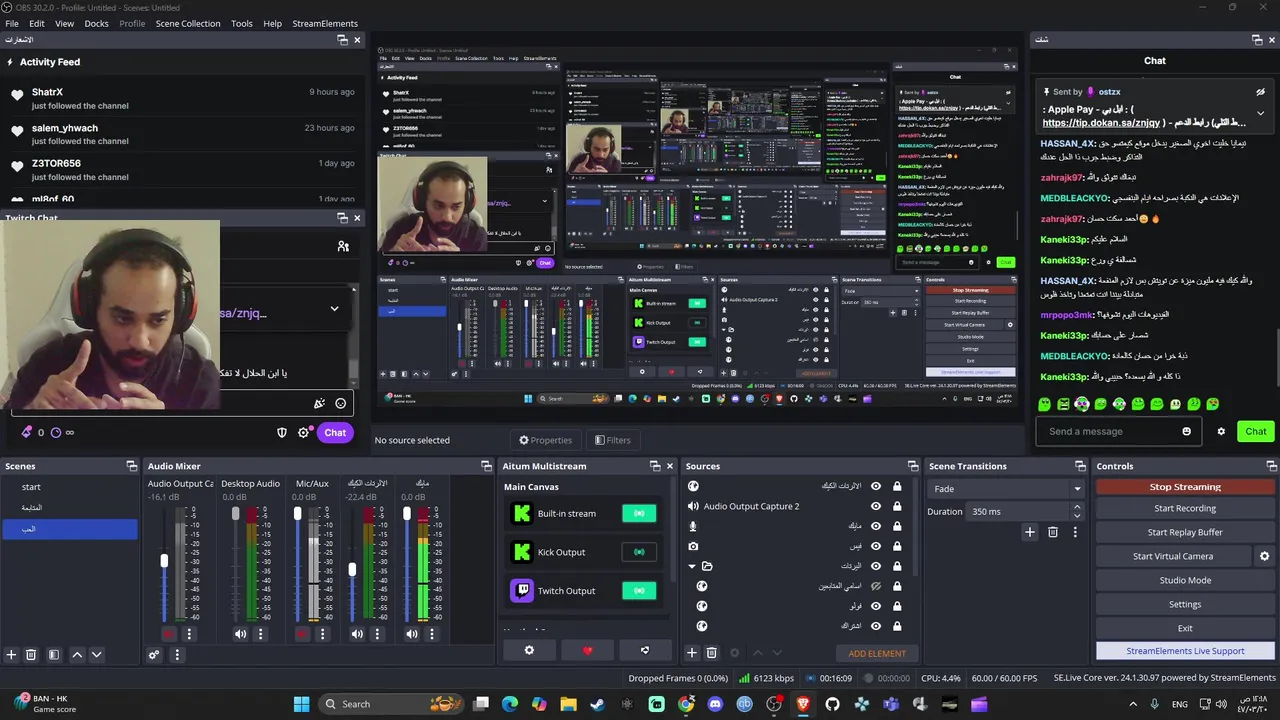Screen dimensions: 1280x720
Task: Open Audio Mixer advanced audio properties gear
Action: click(154, 655)
